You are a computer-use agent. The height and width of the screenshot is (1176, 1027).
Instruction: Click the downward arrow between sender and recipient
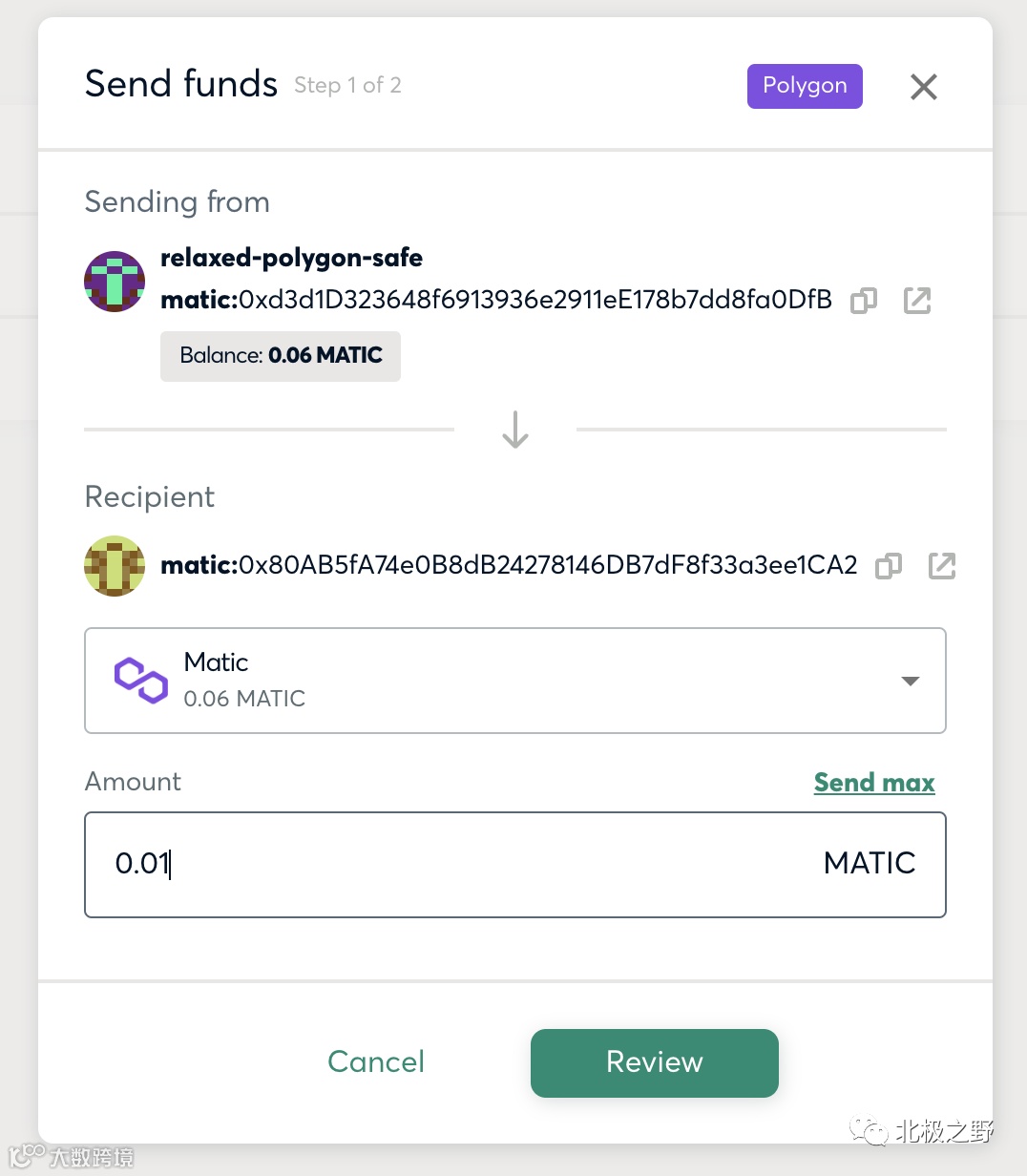[x=515, y=430]
